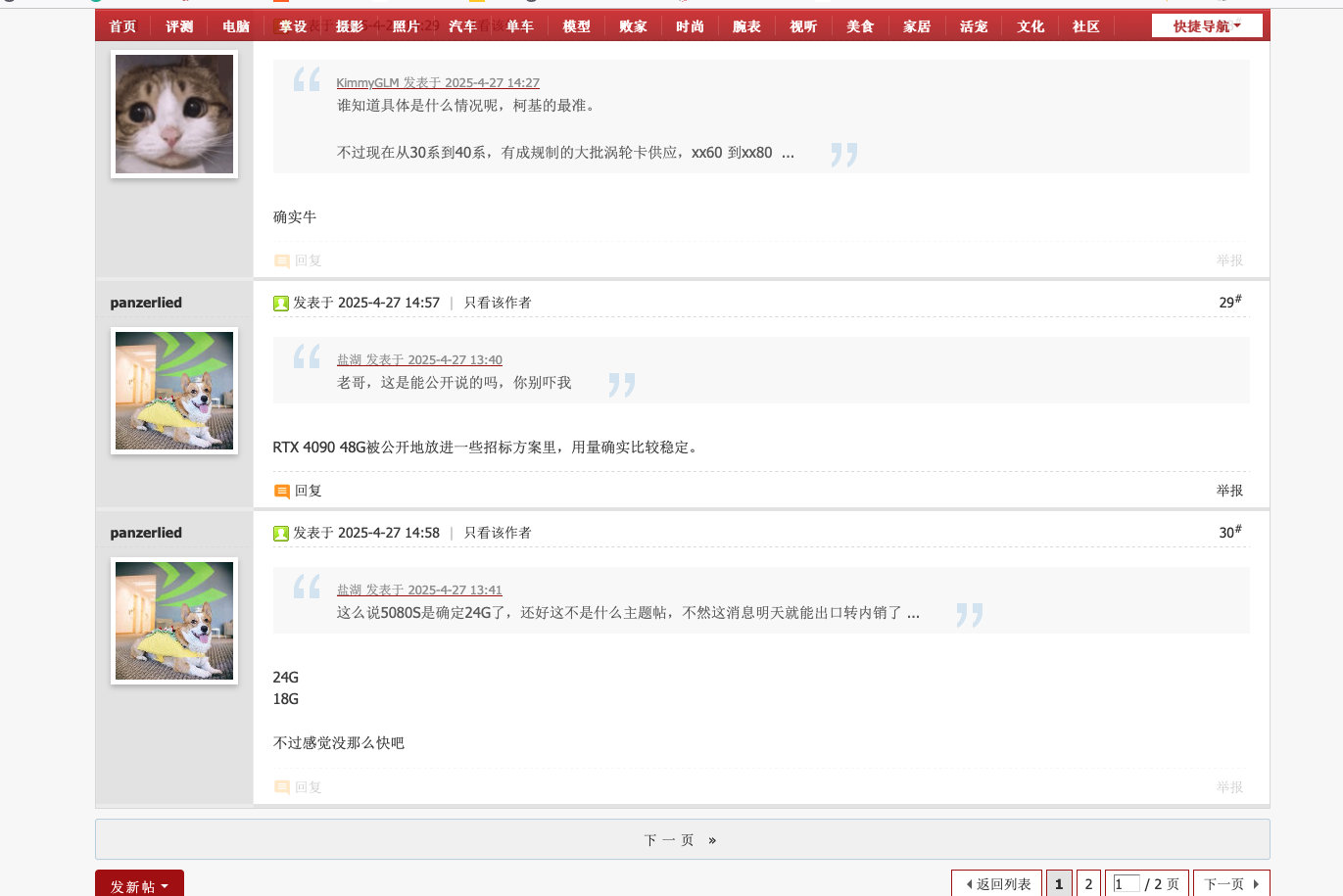Filter post 29 with 只看该作者

click(x=498, y=303)
